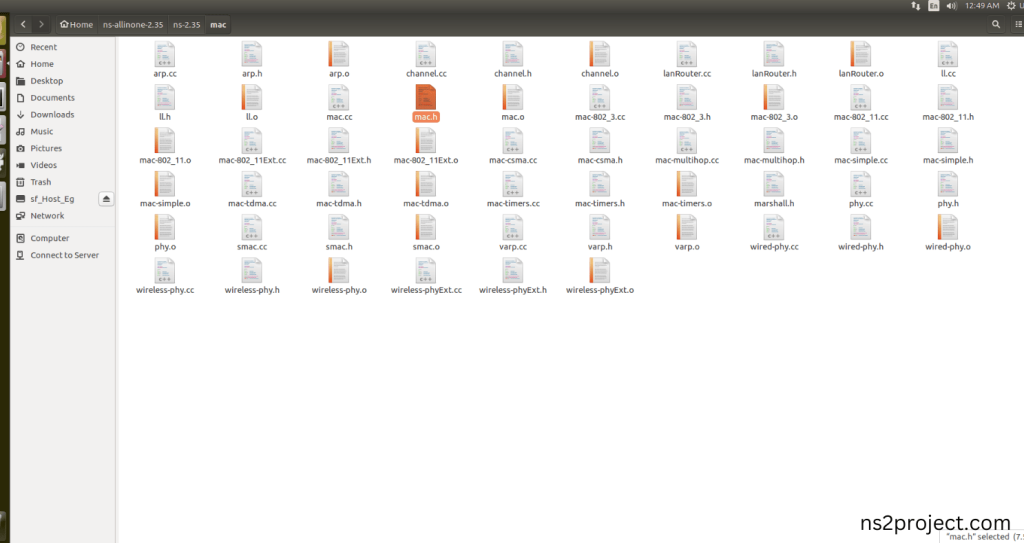Image resolution: width=1024 pixels, height=543 pixels.
Task: Click the smac.cc file name
Action: click(251, 247)
